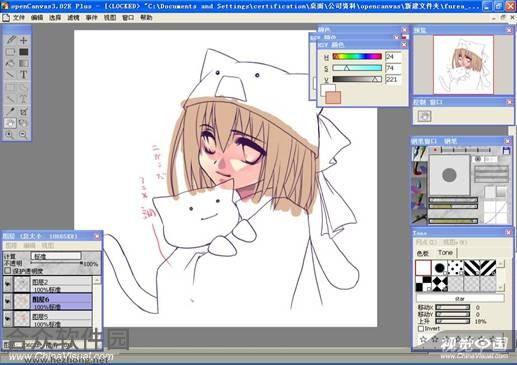The image size is (517, 365).
Task: Toggle visibility eye of layer 图层6
Action: click(8, 301)
